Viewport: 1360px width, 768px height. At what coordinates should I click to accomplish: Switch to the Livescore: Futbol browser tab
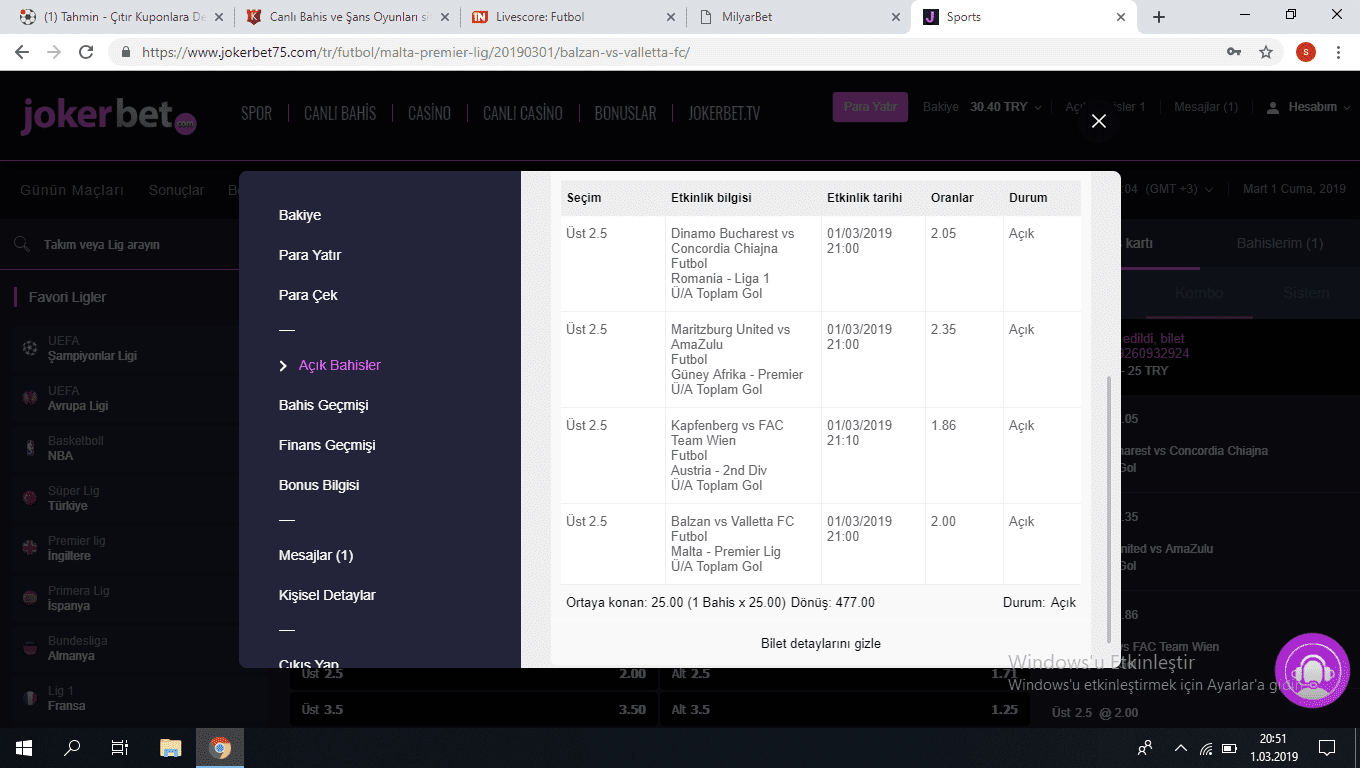pyautogui.click(x=573, y=17)
